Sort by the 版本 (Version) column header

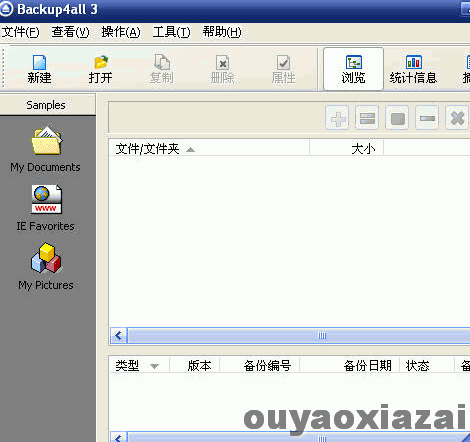pyautogui.click(x=195, y=366)
